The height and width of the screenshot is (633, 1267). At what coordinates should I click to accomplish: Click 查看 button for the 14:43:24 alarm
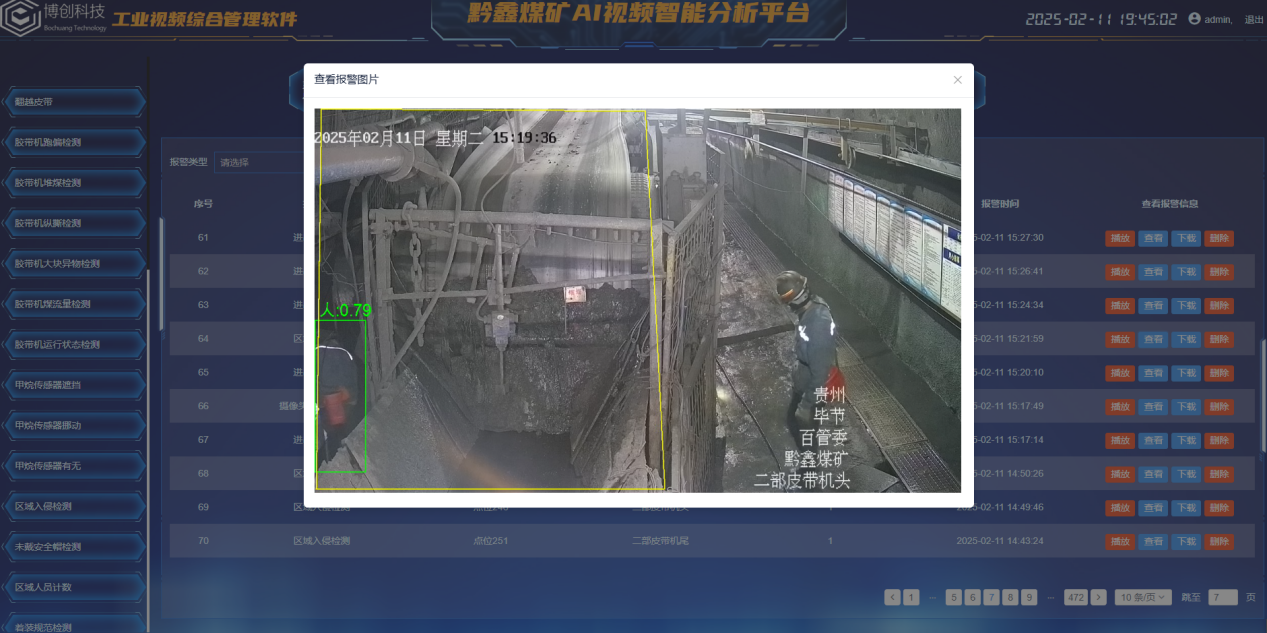(x=1153, y=542)
